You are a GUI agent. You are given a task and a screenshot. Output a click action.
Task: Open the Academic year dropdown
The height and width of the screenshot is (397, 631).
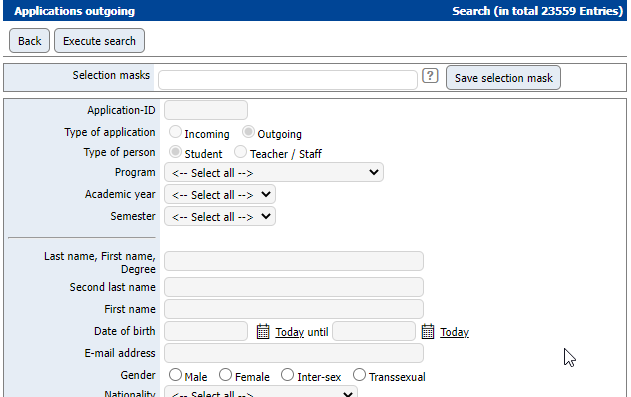click(x=220, y=195)
